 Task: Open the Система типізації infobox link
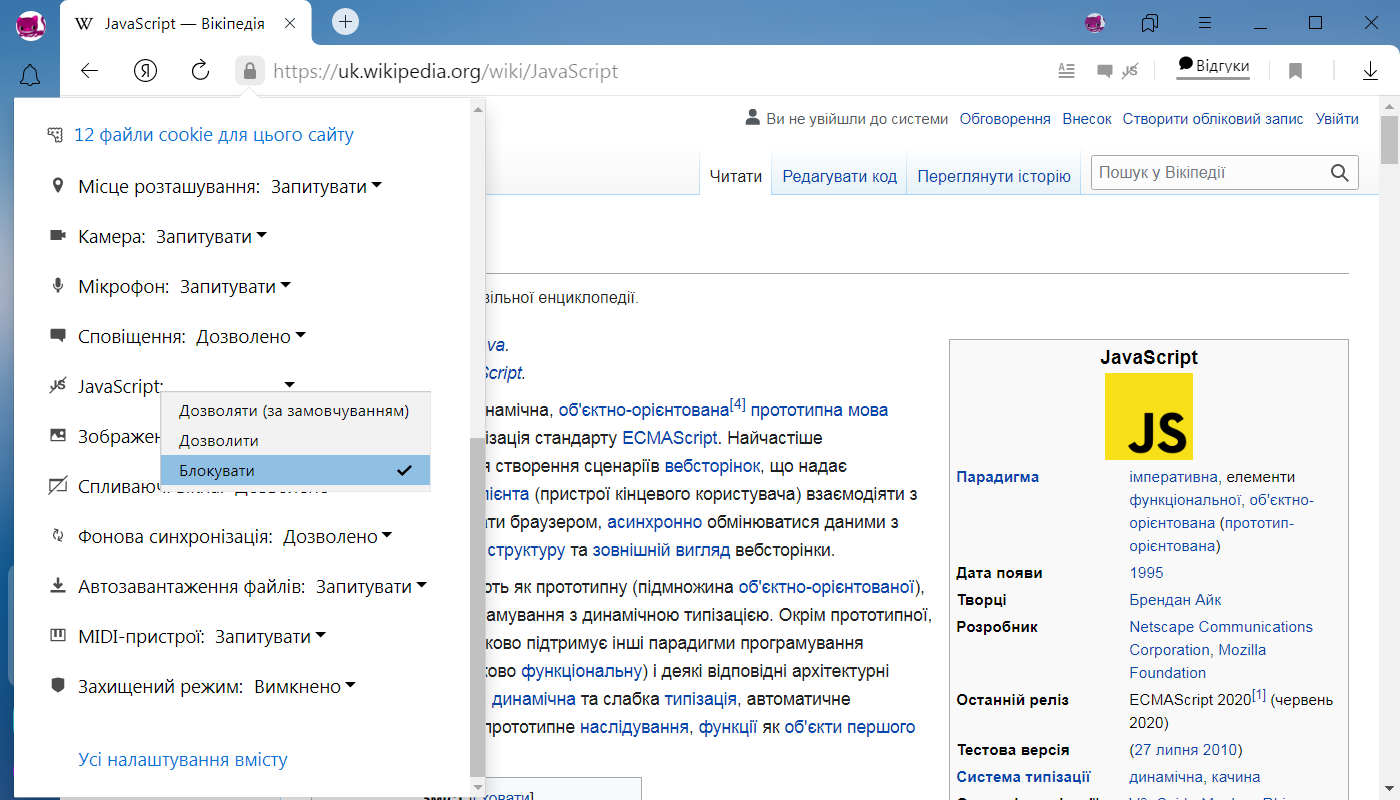point(1023,777)
